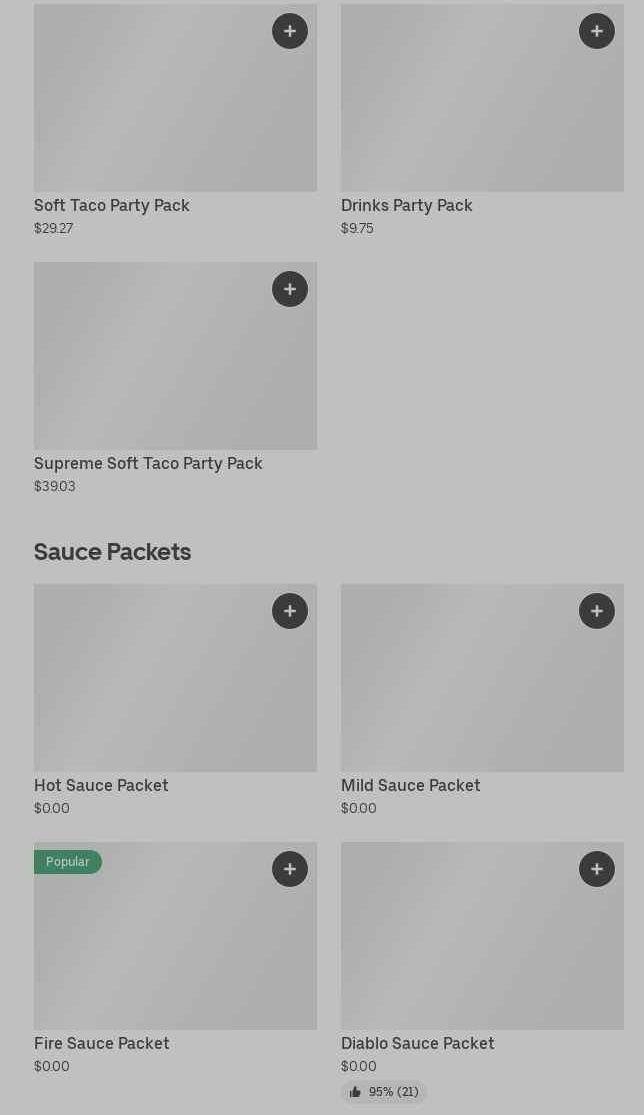This screenshot has width=644, height=1115.
Task: Open the 95% (21) rating pill
Action: [385, 1092]
